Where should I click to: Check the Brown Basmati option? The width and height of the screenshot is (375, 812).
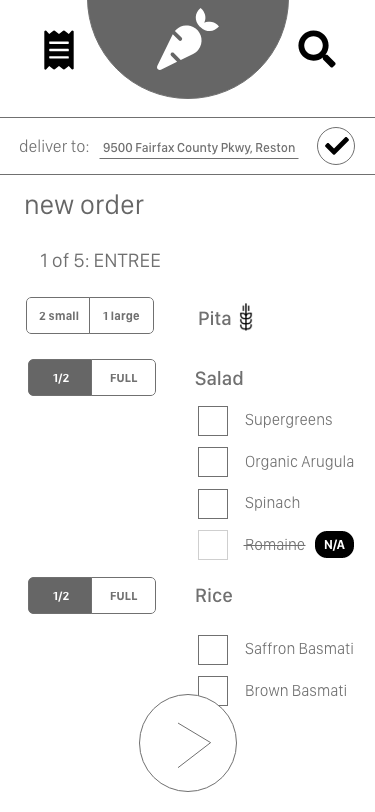click(213, 691)
